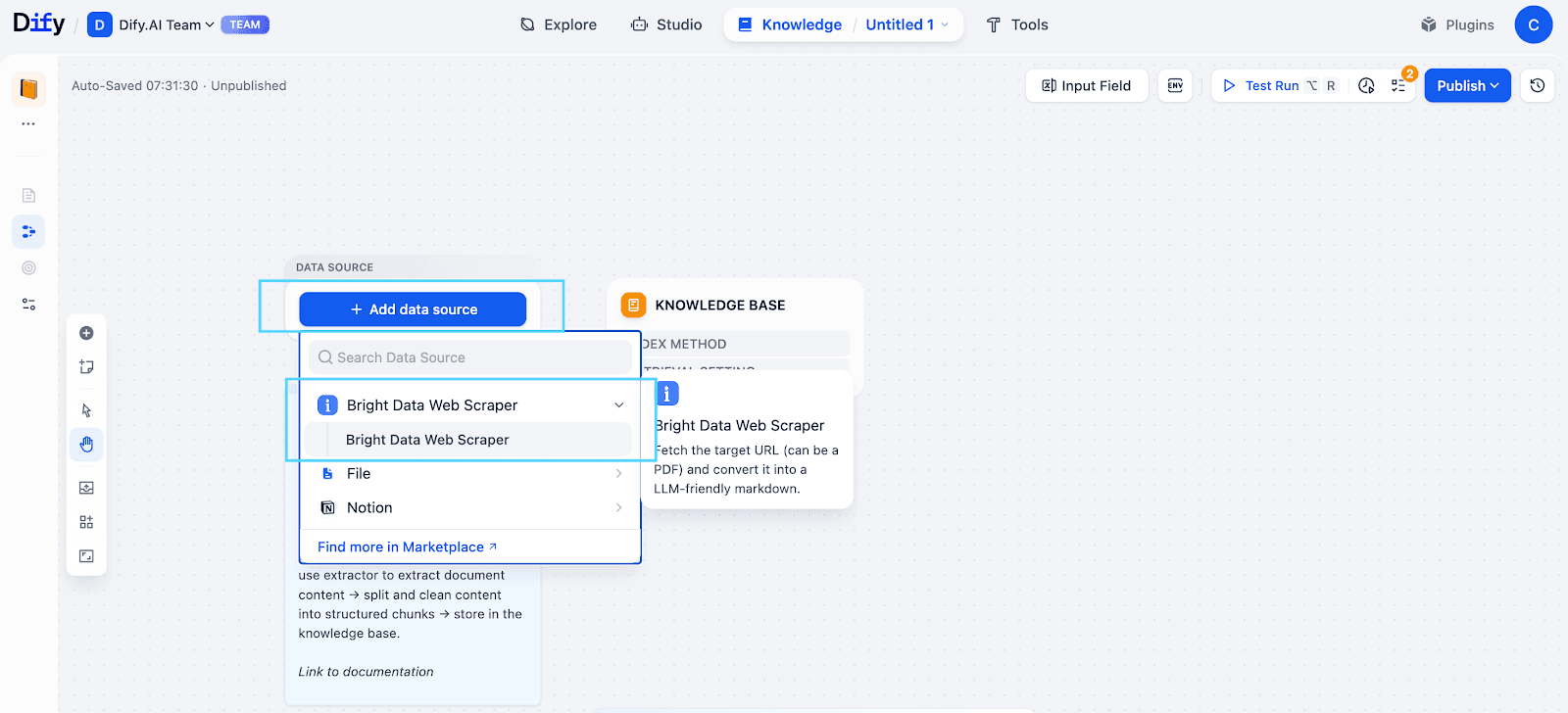1568x713 pixels.
Task: Open version history clock icon
Action: [1538, 86]
